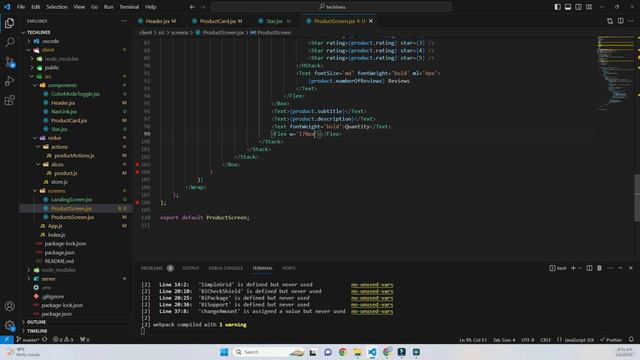
Task: Switch to the Star.jsx editor tab
Action: [x=274, y=21]
